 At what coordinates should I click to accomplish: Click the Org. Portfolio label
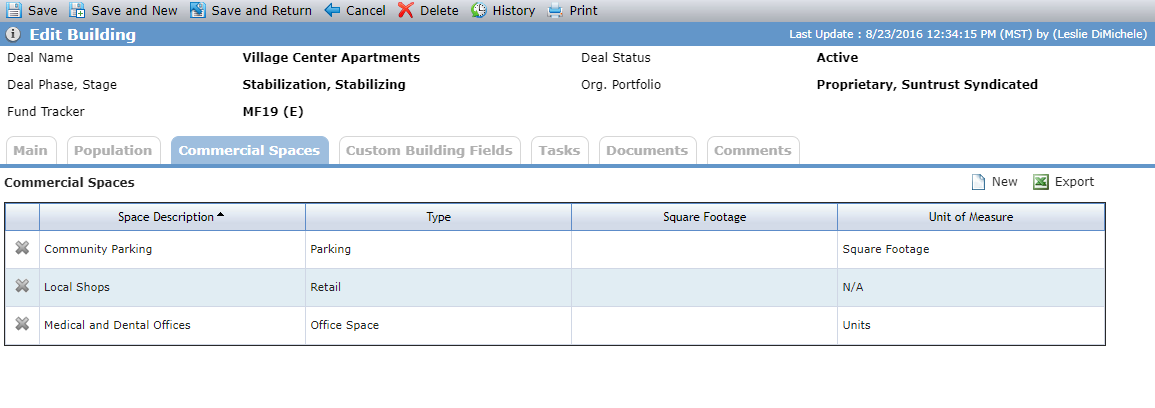point(621,85)
